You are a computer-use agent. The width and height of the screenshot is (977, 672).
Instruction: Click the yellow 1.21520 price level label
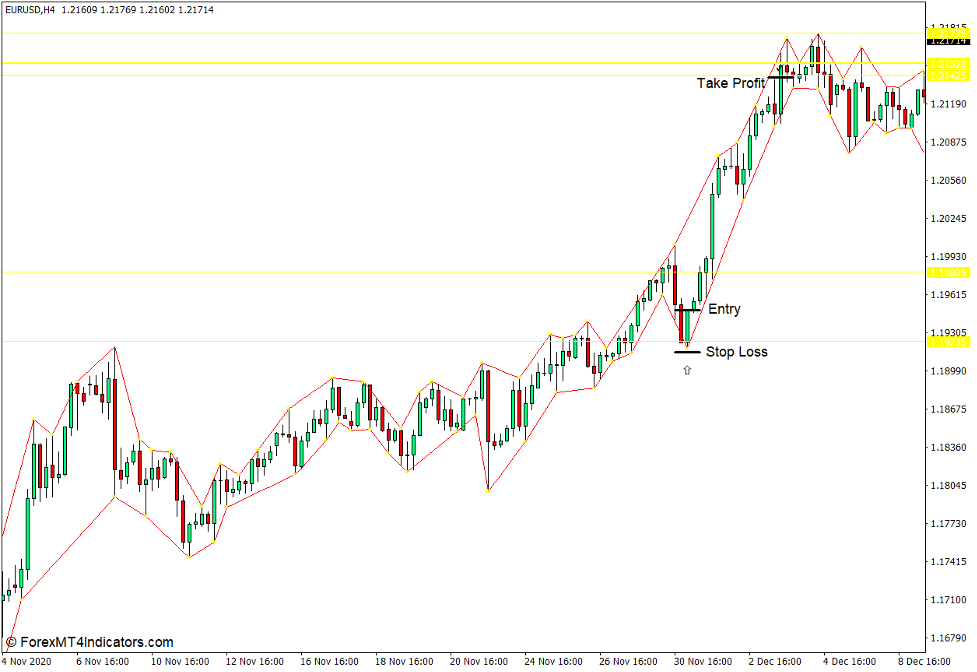tap(948, 64)
